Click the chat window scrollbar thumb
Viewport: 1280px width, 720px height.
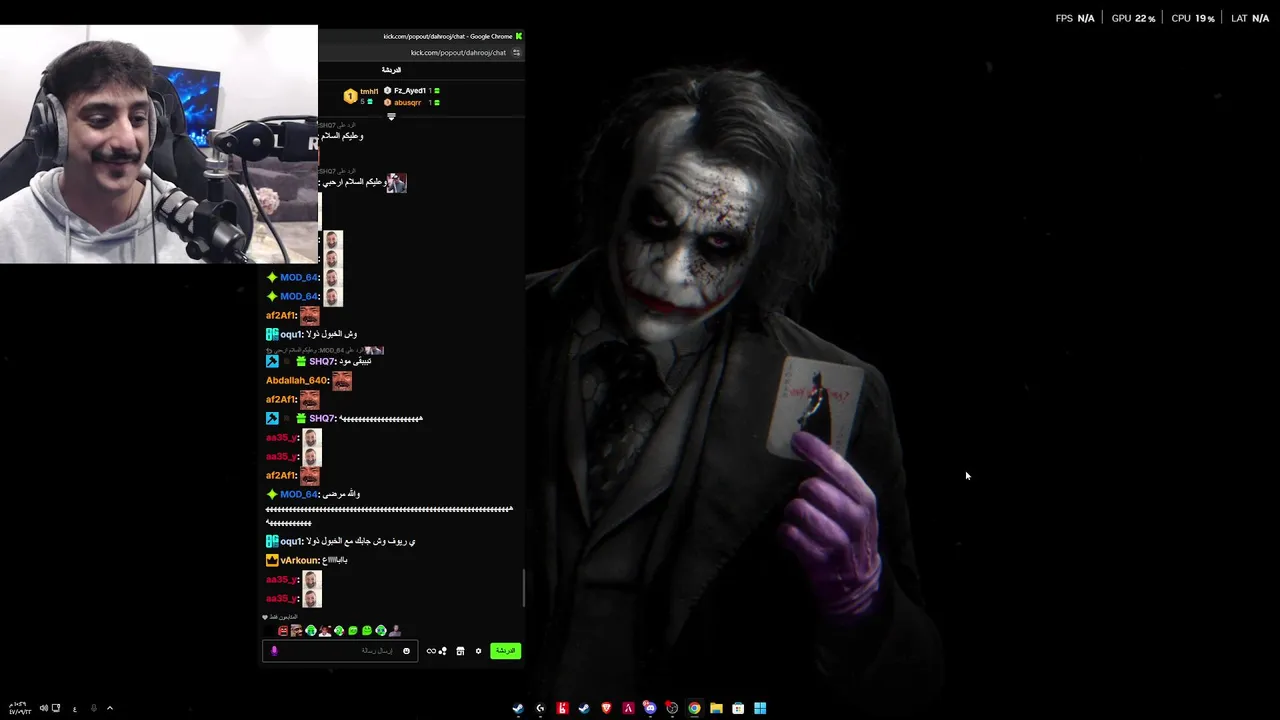[523, 588]
